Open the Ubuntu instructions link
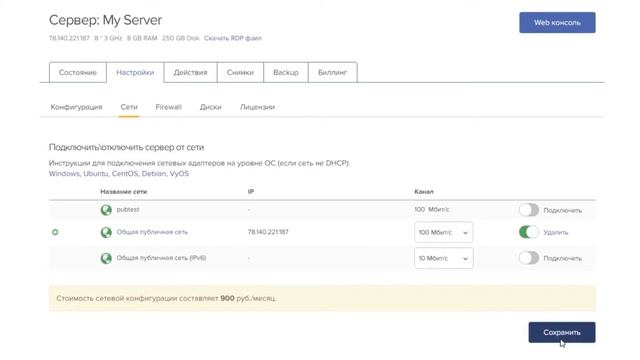Viewport: 640px width, 360px height. (x=96, y=173)
